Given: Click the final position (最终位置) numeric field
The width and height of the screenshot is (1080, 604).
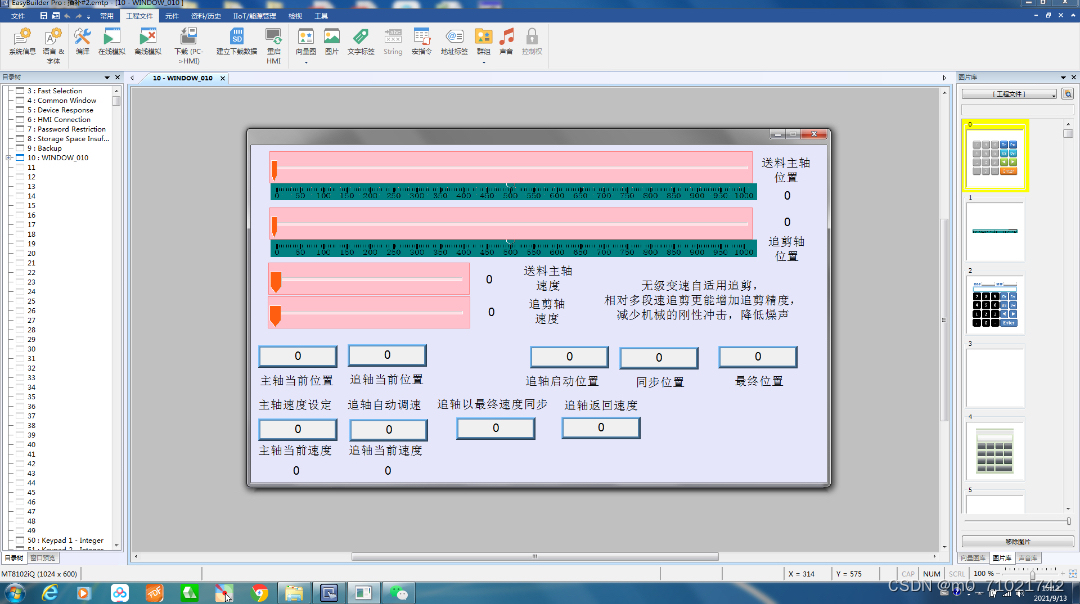Looking at the screenshot, I should [x=758, y=357].
